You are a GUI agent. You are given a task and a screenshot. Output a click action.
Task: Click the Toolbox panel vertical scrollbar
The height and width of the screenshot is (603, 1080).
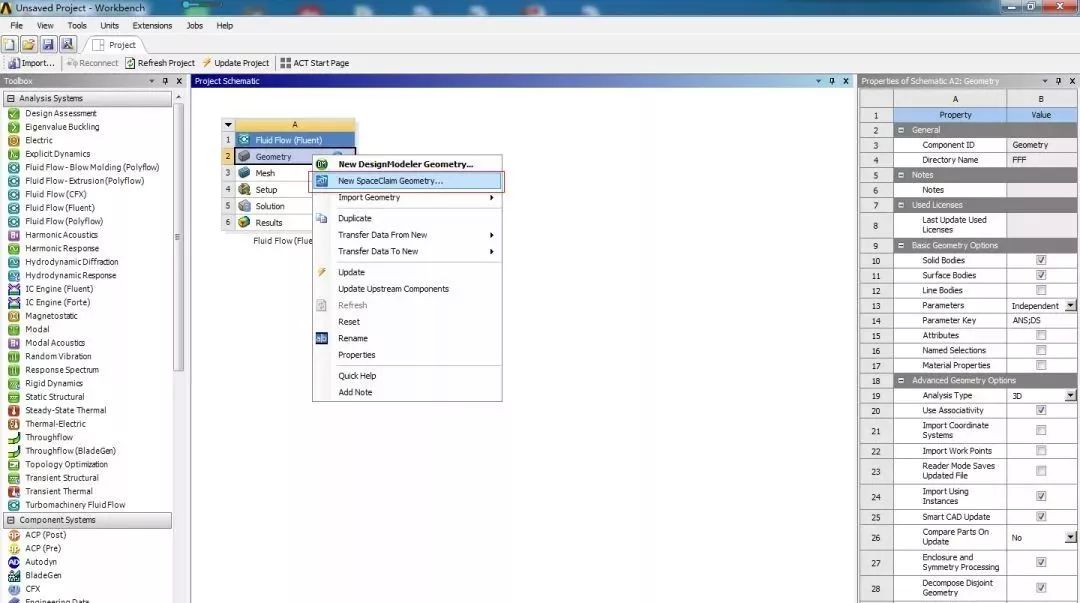178,236
